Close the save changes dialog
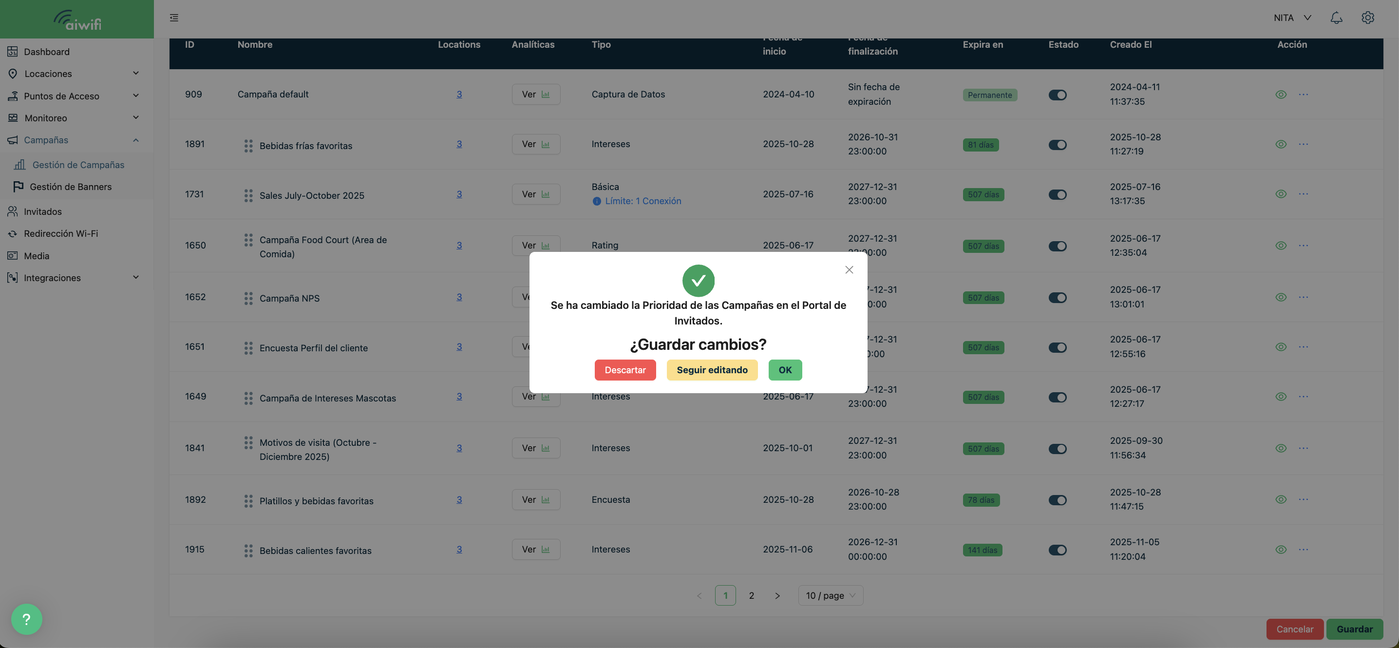1399x648 pixels. click(849, 270)
